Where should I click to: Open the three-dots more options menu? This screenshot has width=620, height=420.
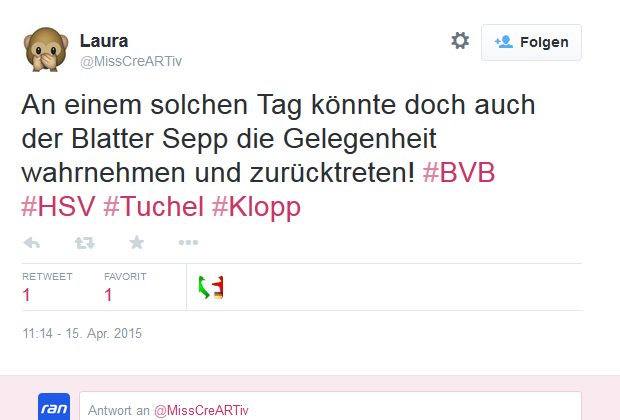point(188,242)
